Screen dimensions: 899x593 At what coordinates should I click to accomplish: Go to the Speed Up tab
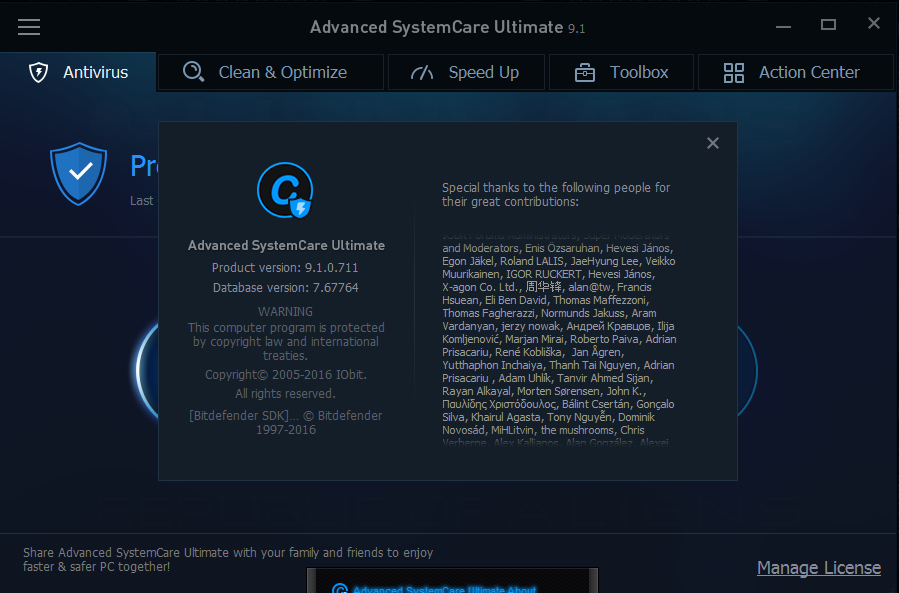tap(466, 72)
